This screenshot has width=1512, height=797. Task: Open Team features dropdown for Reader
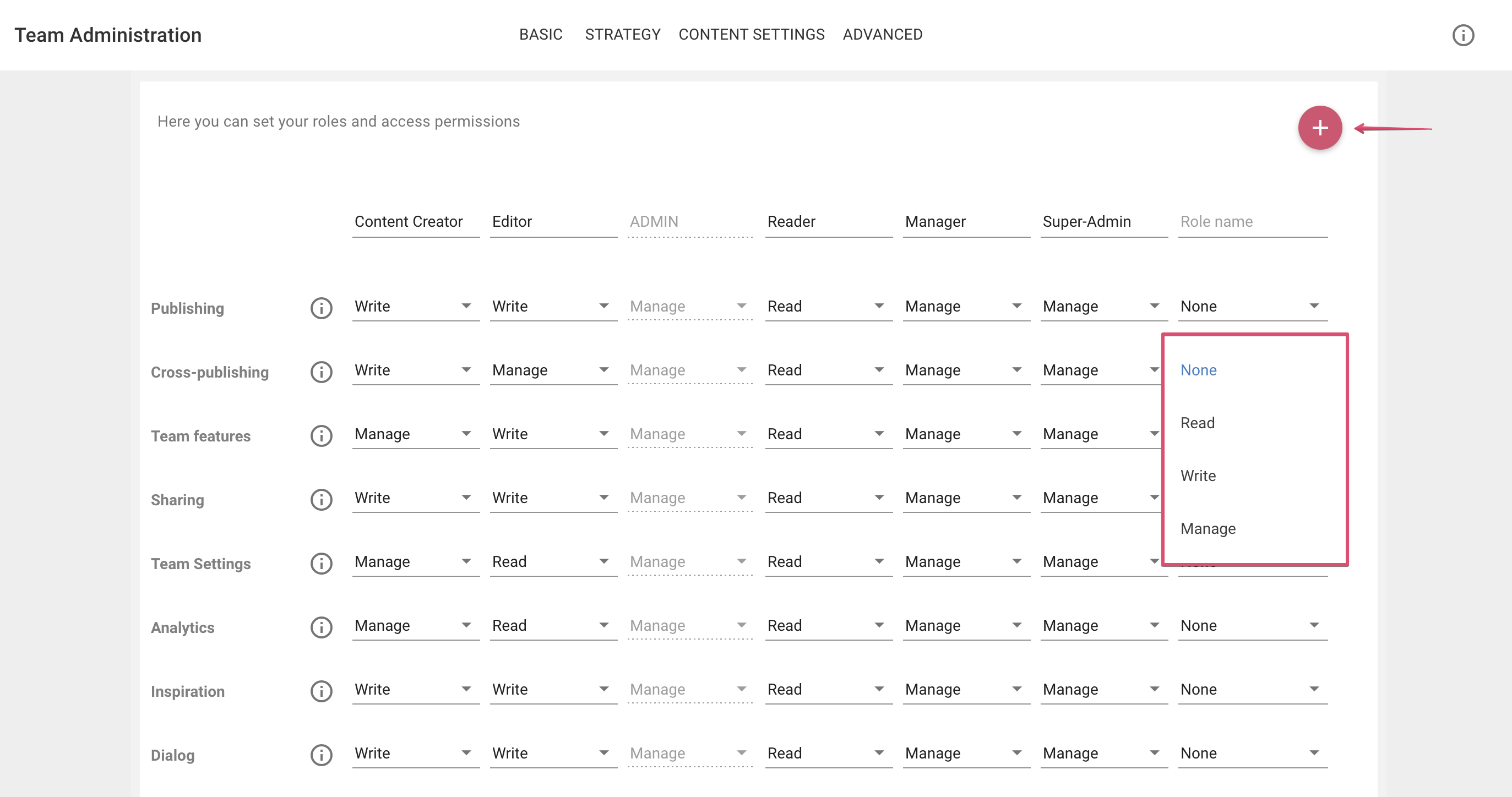[829, 434]
